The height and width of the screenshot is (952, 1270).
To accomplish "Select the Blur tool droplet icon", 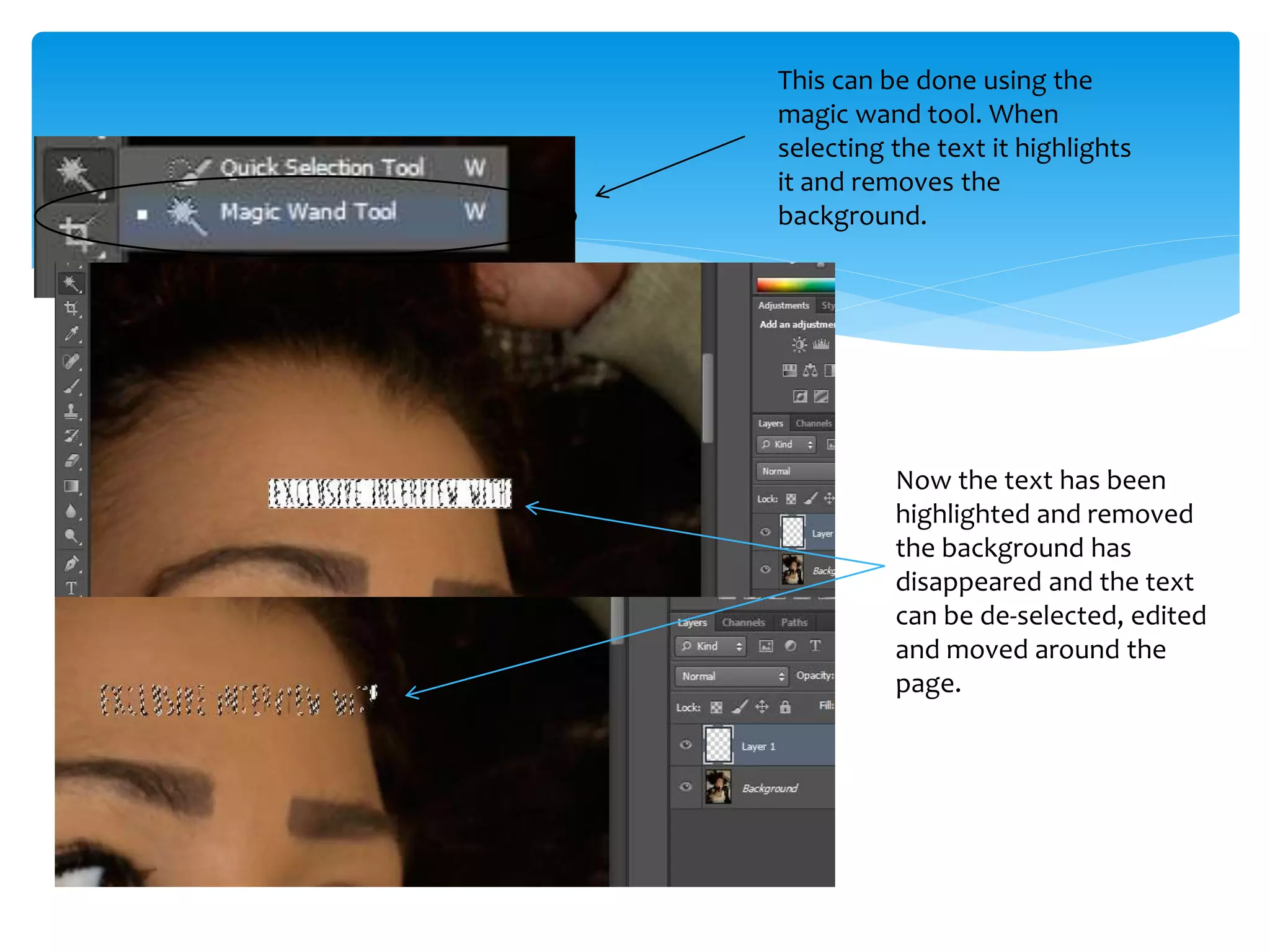I will tap(71, 511).
